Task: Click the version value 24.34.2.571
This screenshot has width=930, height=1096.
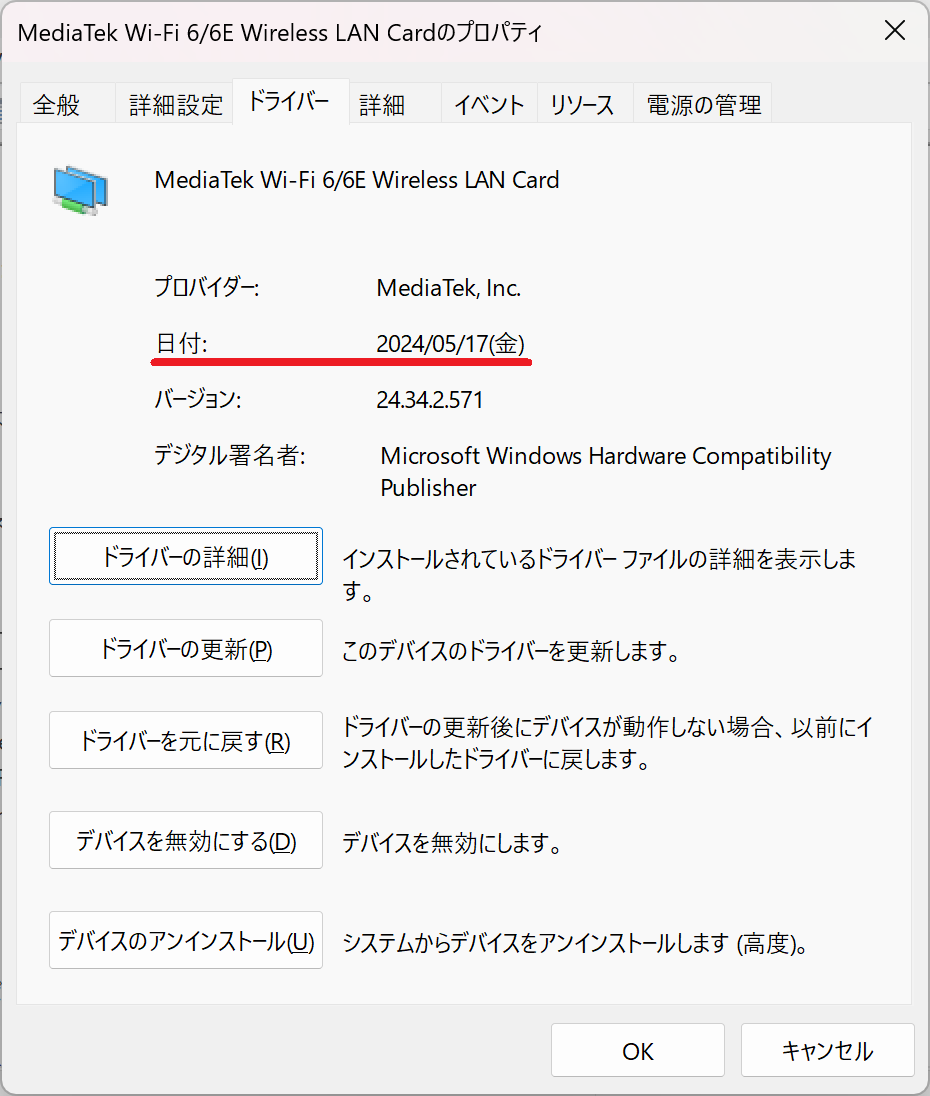Action: pos(430,400)
